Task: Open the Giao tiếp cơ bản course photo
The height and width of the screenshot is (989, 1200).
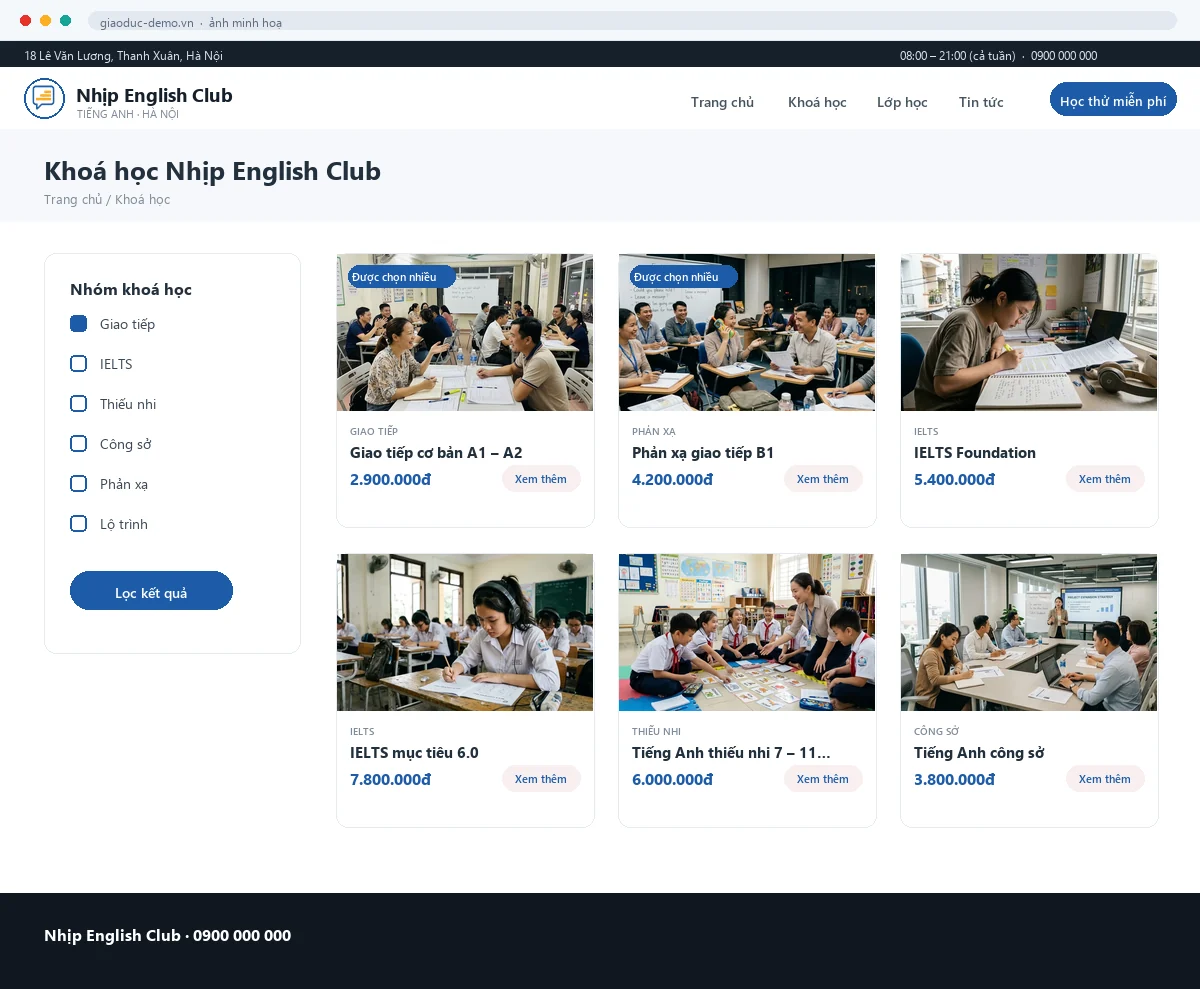Action: pyautogui.click(x=465, y=332)
